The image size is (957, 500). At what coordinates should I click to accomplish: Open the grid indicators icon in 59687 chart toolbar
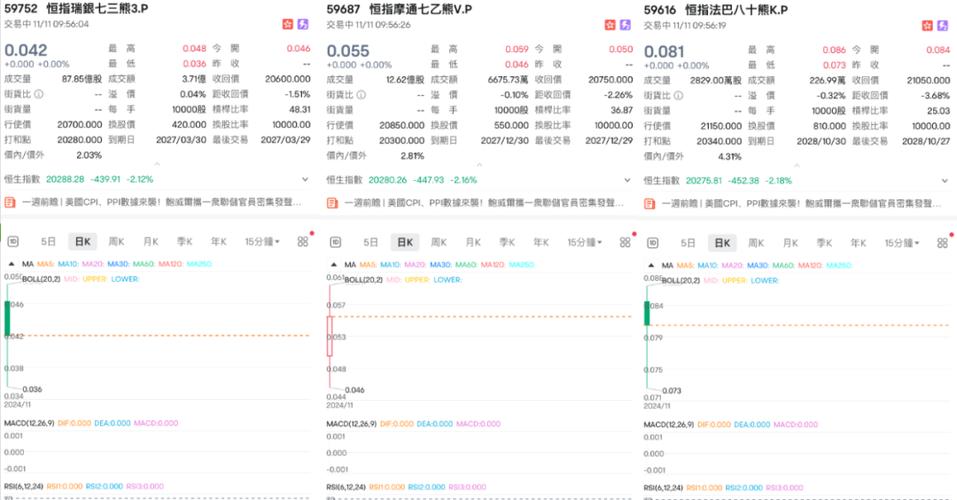[625, 242]
